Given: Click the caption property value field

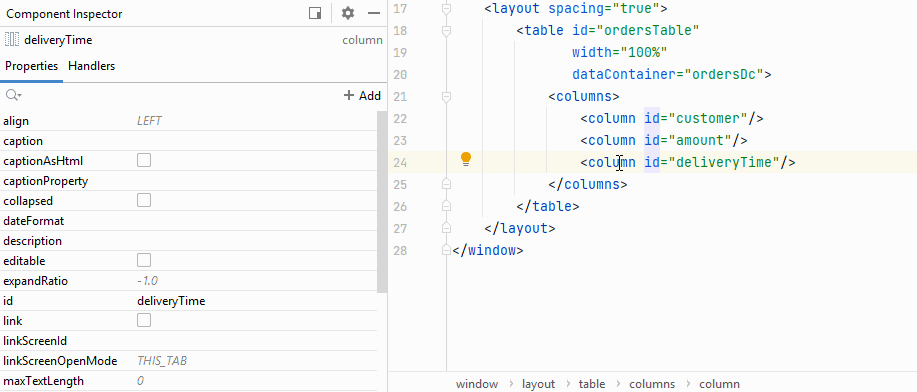Looking at the screenshot, I should pyautogui.click(x=256, y=141).
